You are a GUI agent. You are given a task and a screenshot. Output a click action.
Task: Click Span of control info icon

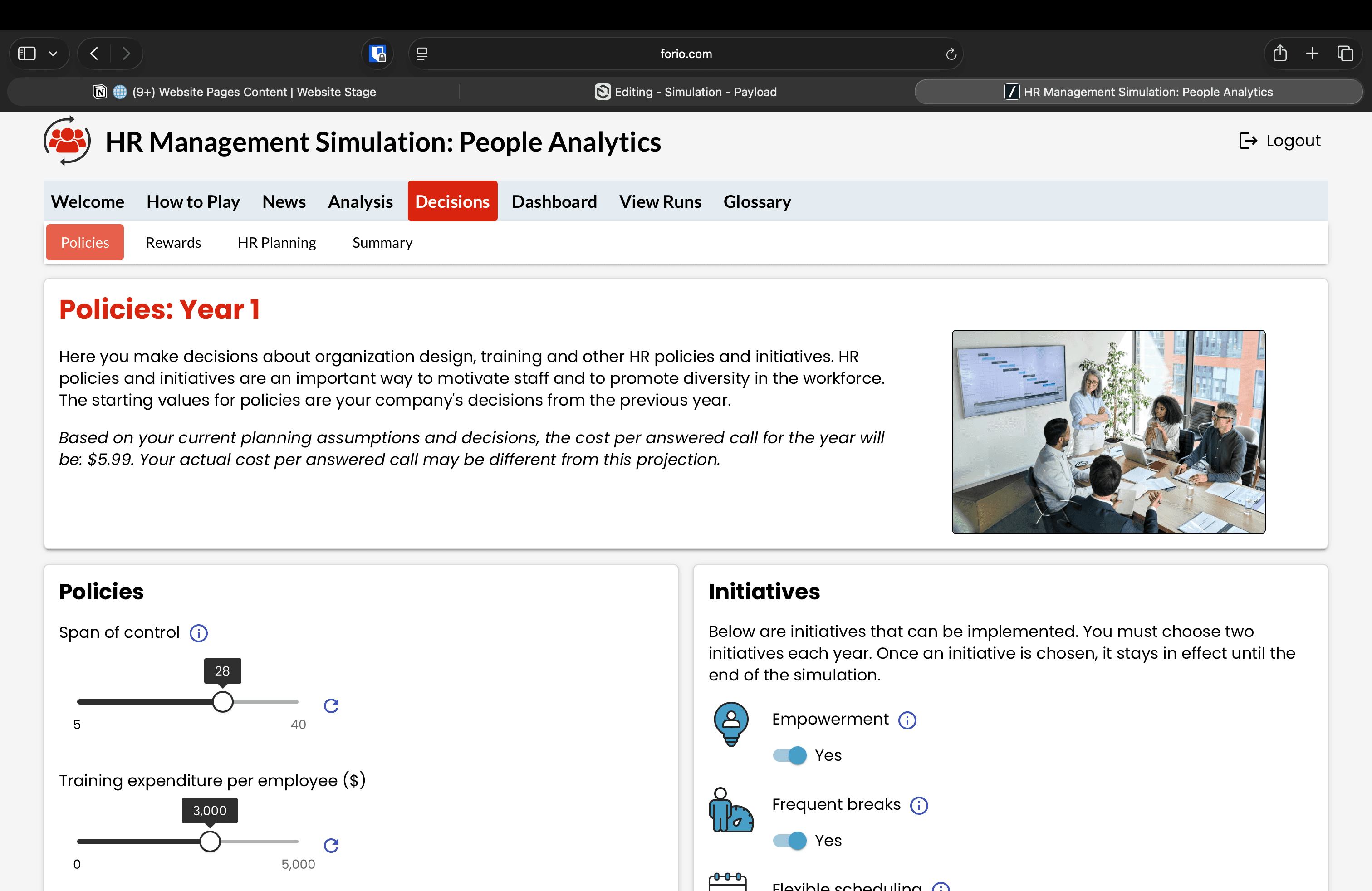tap(199, 633)
